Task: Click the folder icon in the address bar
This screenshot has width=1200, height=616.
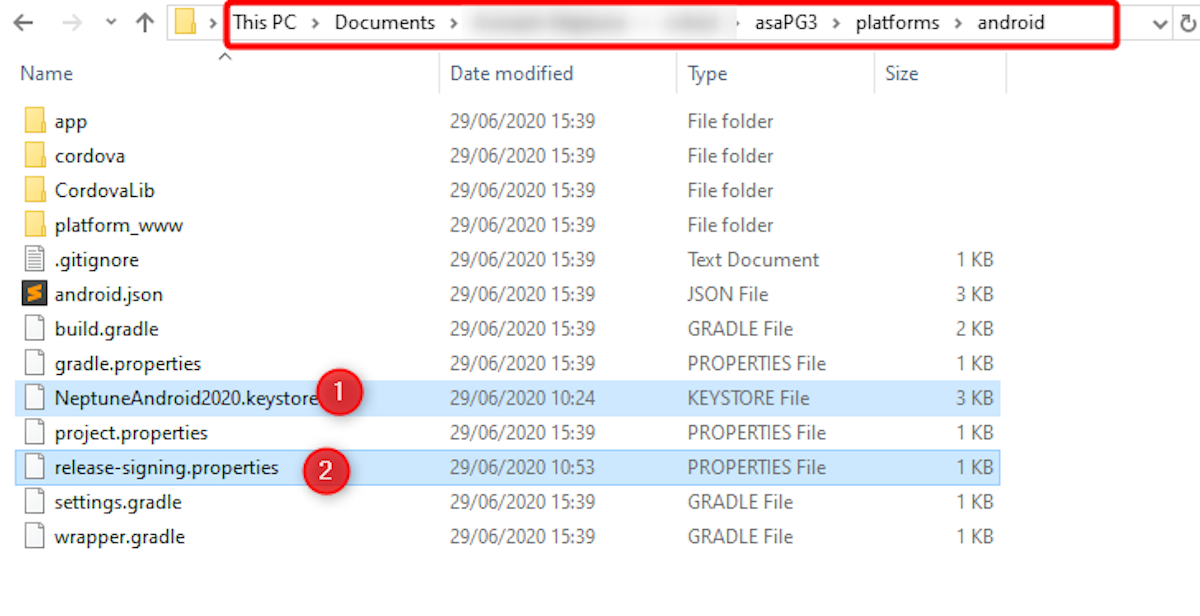Action: coord(185,22)
